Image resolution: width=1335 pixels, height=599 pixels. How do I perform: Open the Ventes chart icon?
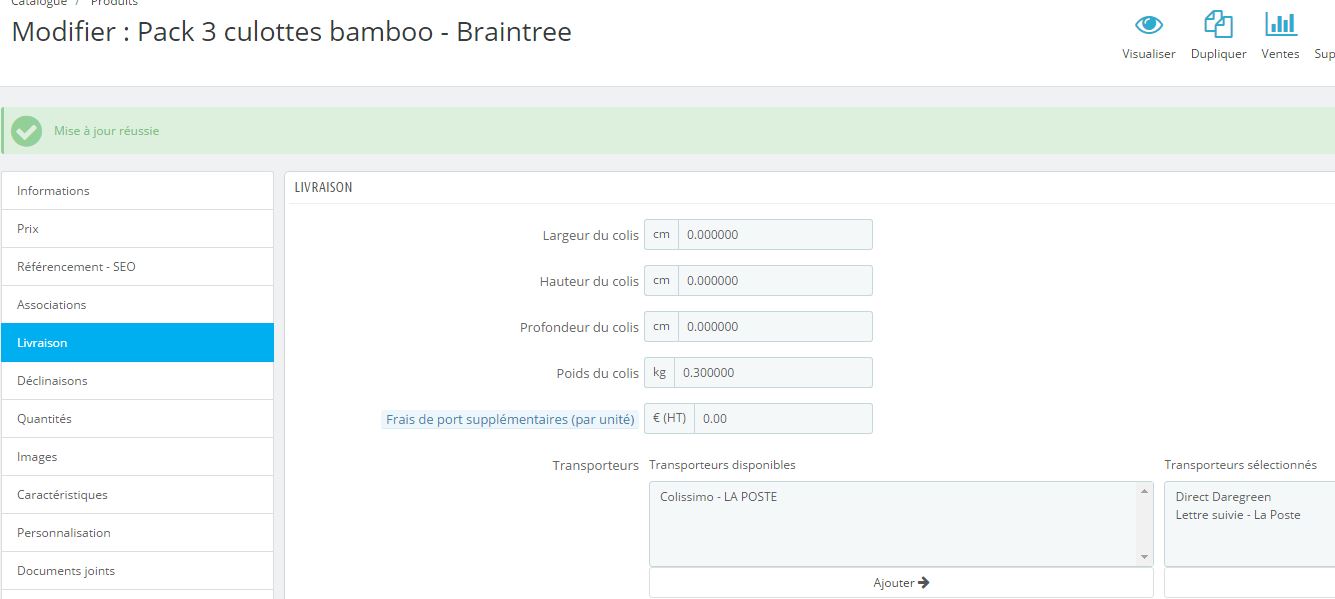point(1280,25)
